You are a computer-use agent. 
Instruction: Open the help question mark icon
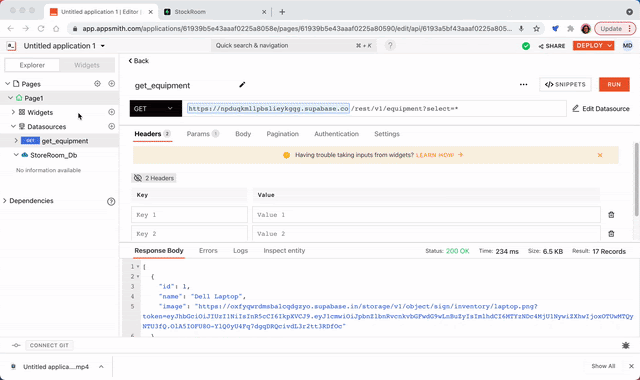390,45
